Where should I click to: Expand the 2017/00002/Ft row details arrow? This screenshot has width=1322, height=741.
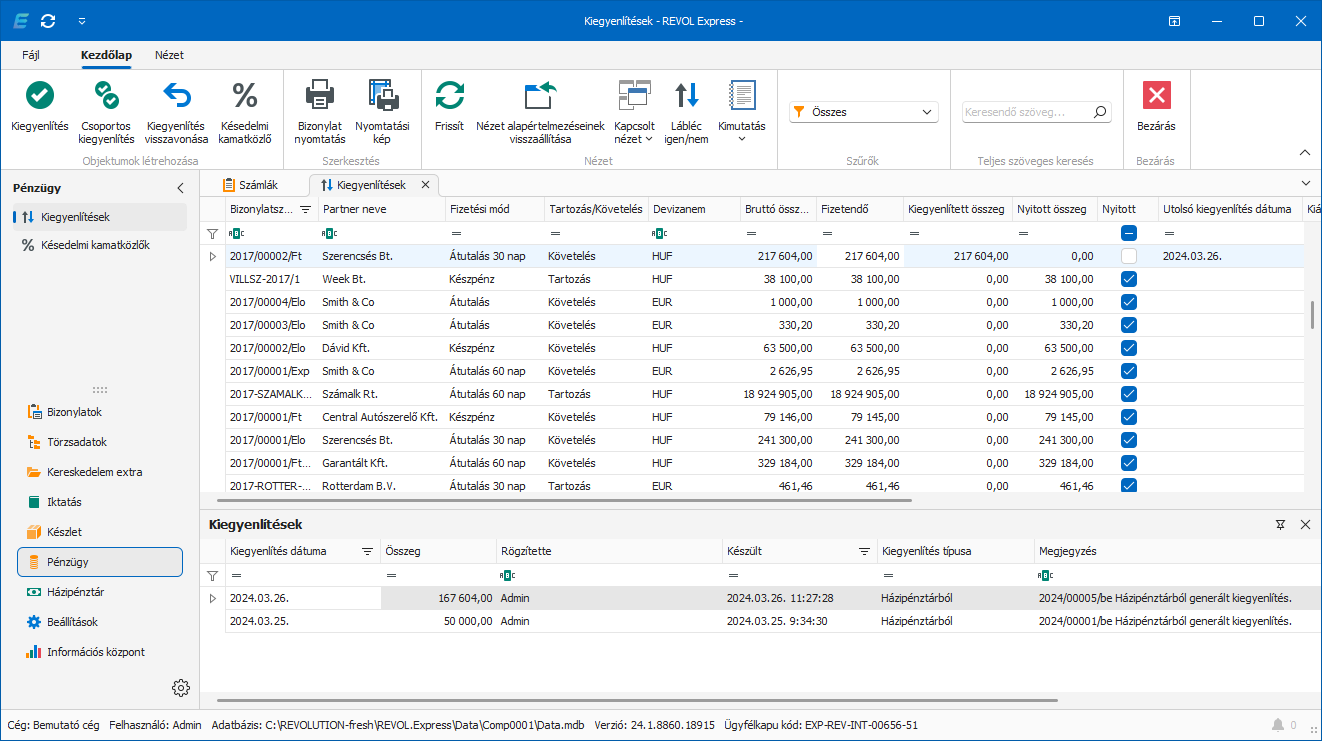tap(212, 256)
